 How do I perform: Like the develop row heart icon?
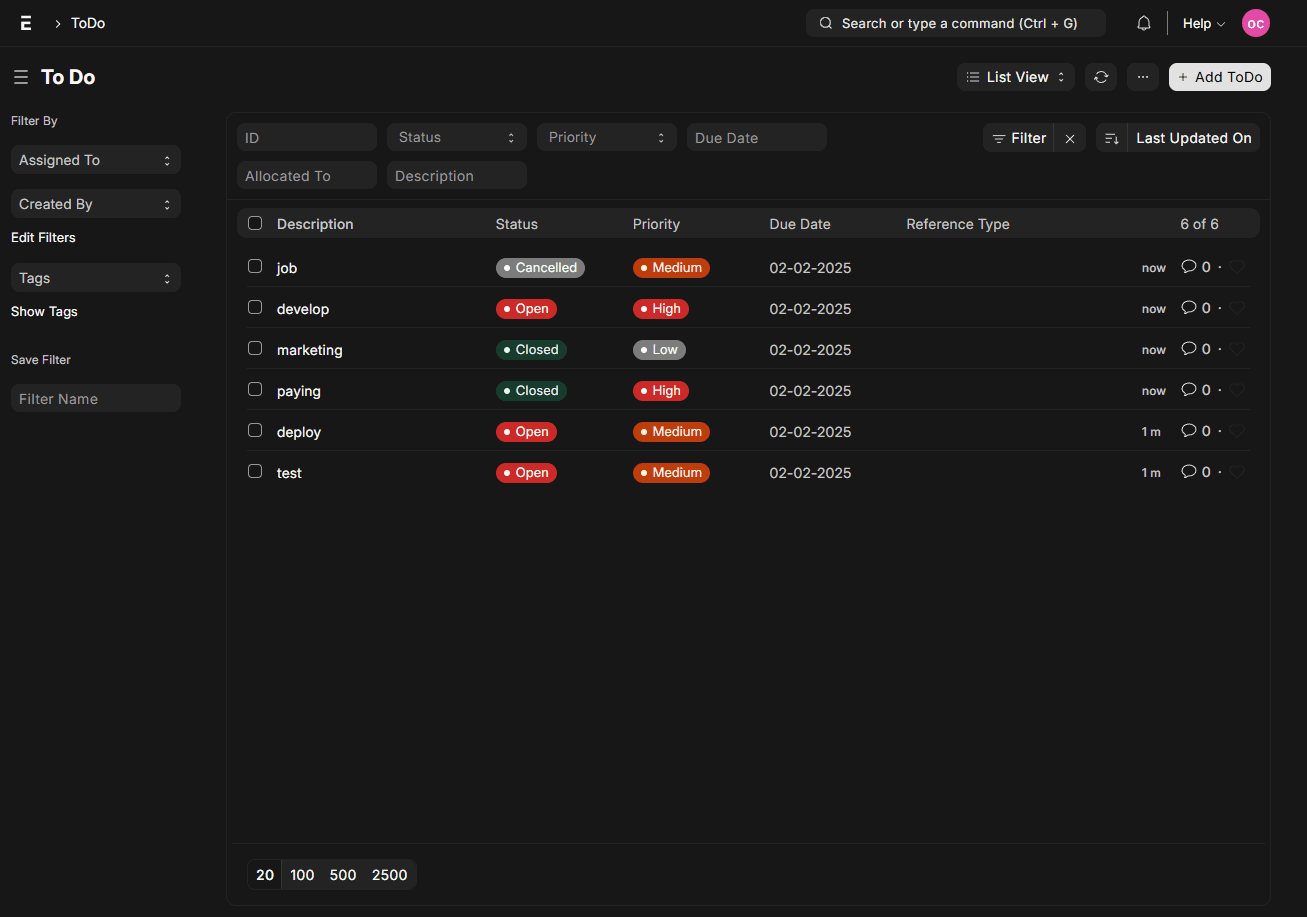pos(1237,308)
